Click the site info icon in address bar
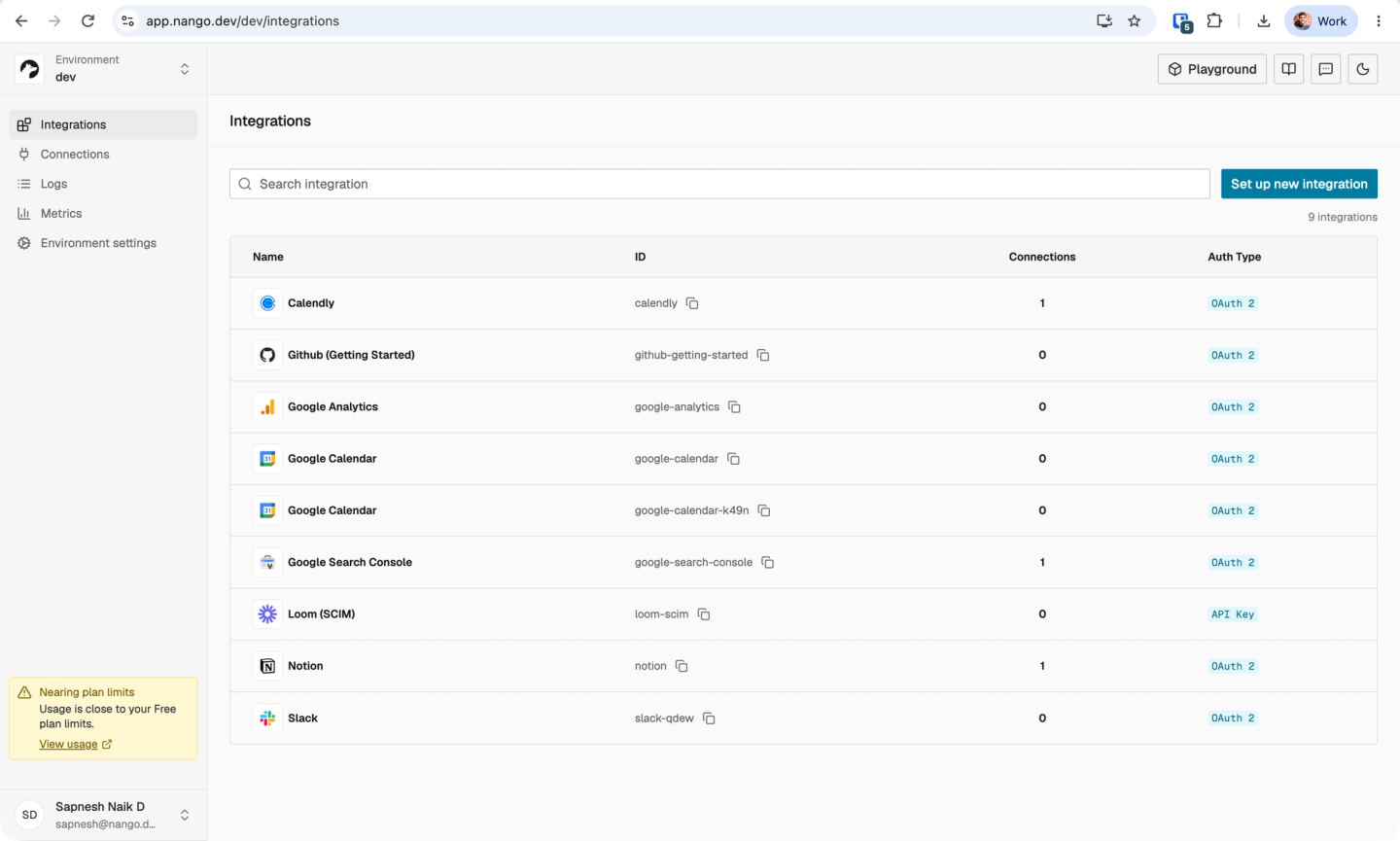Image resolution: width=1400 pixels, height=841 pixels. pyautogui.click(x=127, y=20)
